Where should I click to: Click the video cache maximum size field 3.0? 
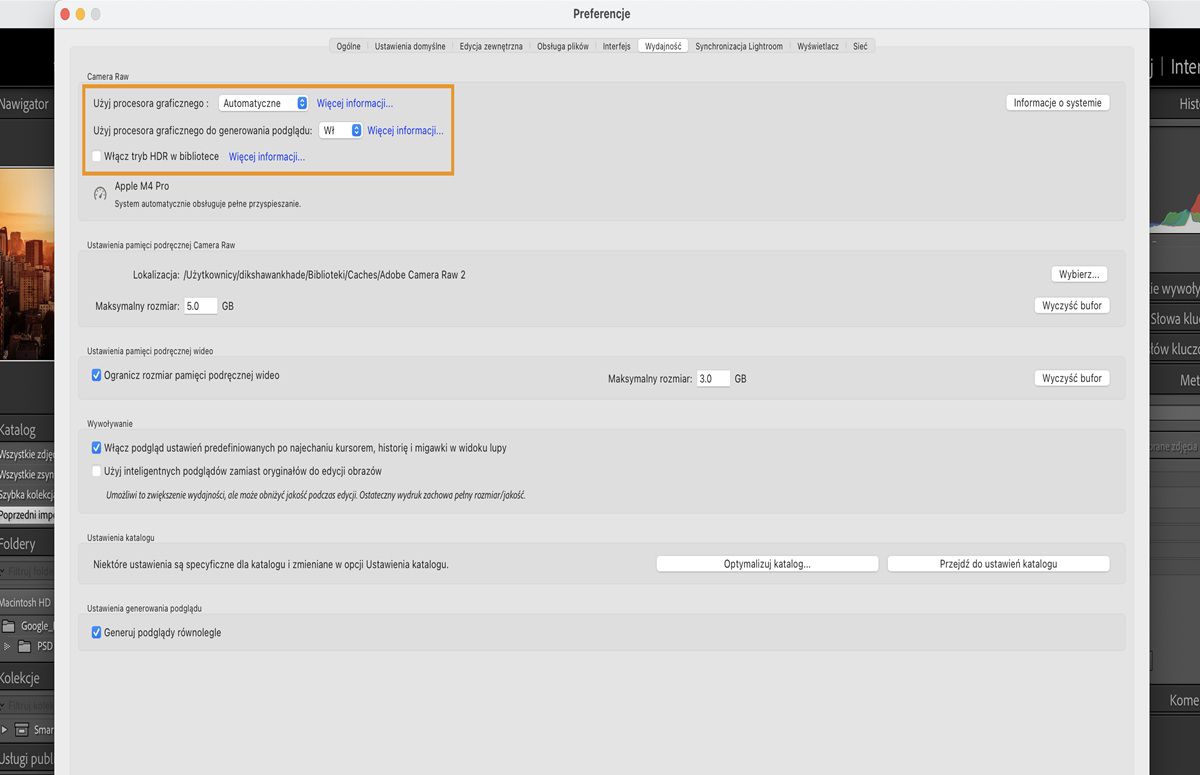713,379
